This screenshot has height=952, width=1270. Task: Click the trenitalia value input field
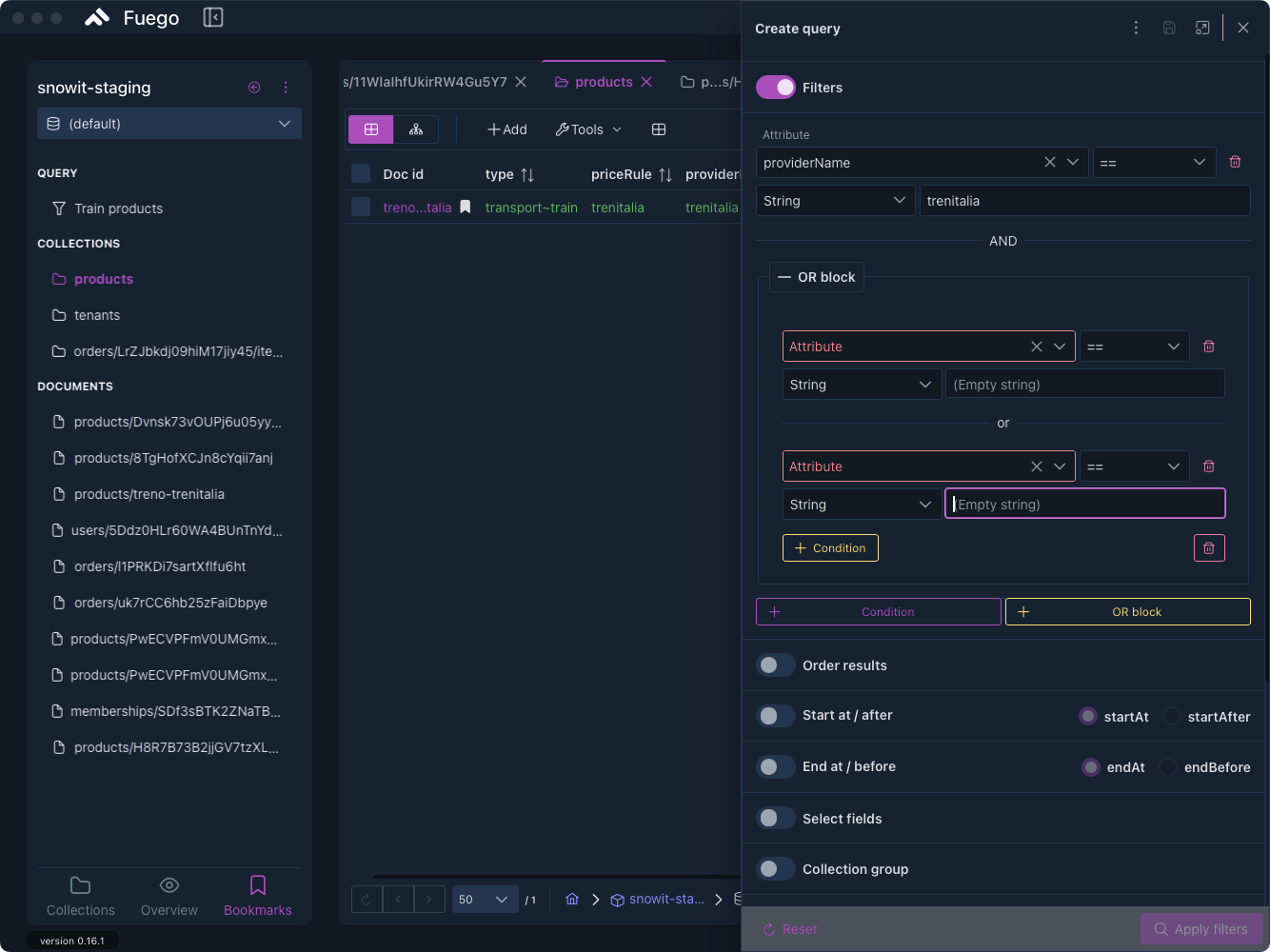pos(1085,201)
